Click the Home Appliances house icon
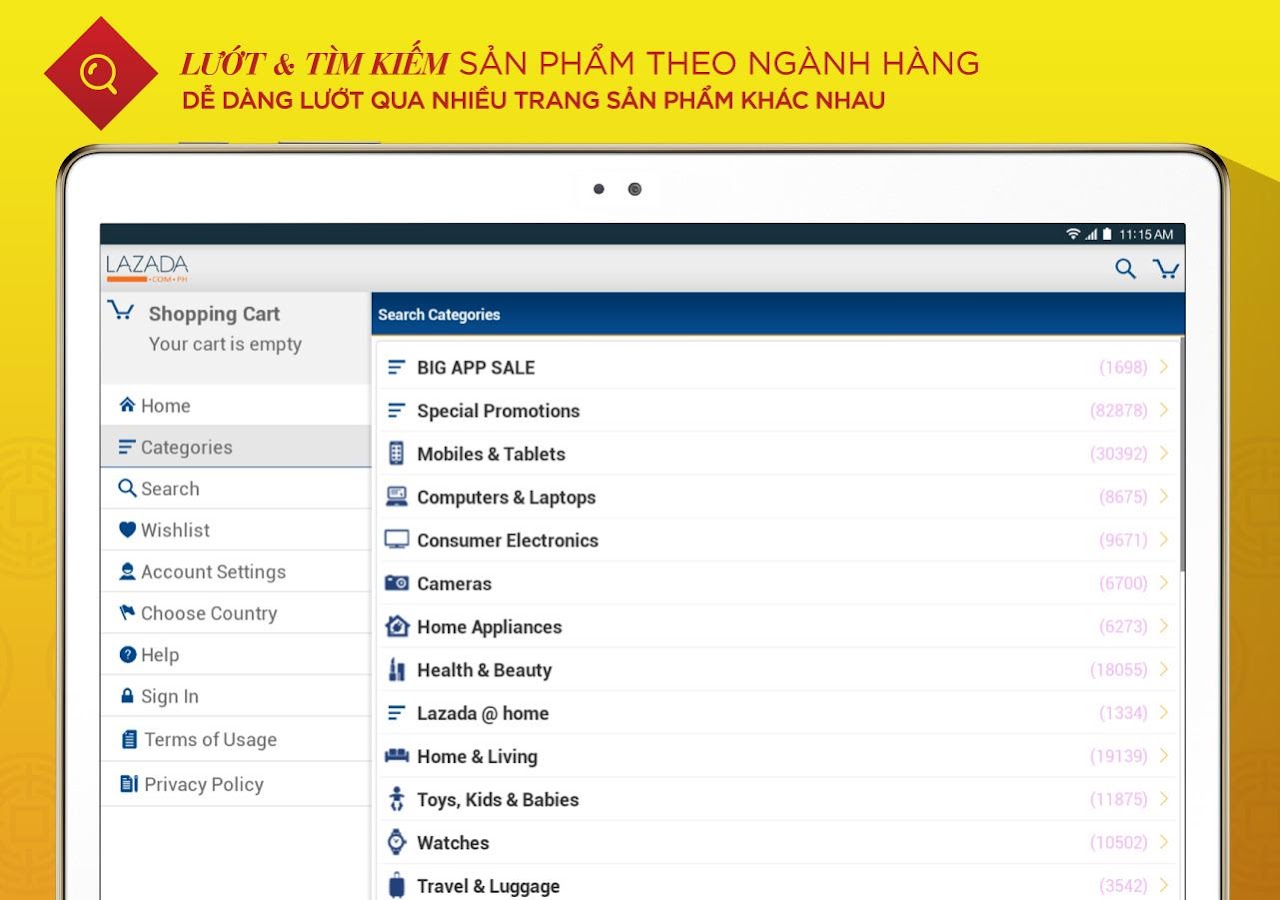 click(x=397, y=626)
